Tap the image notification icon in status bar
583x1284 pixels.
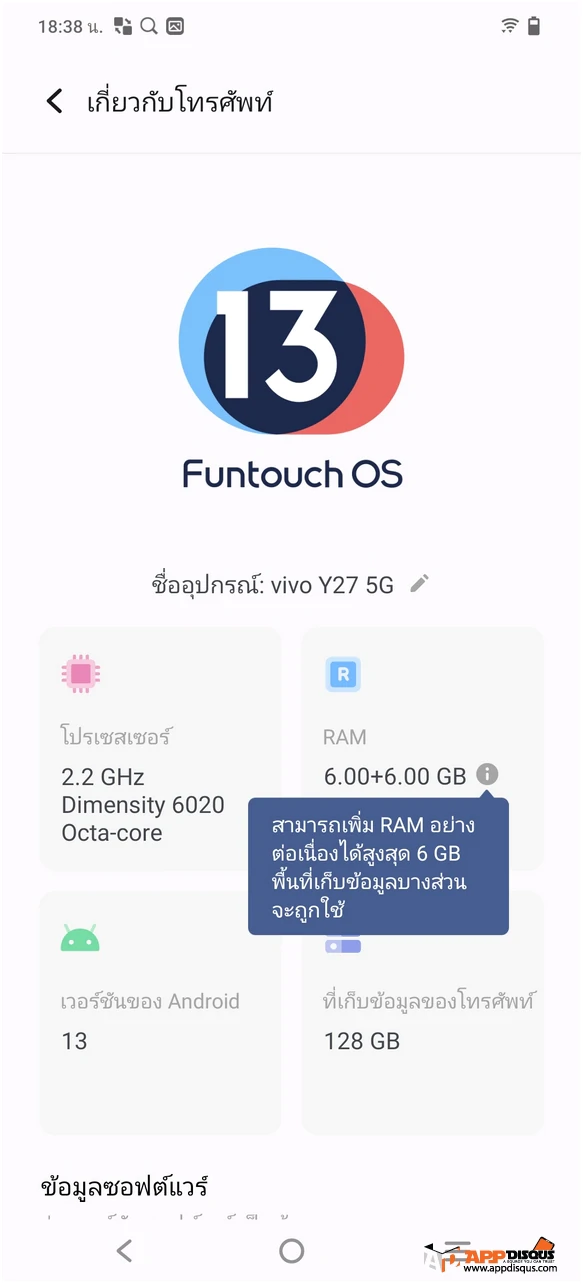click(175, 27)
